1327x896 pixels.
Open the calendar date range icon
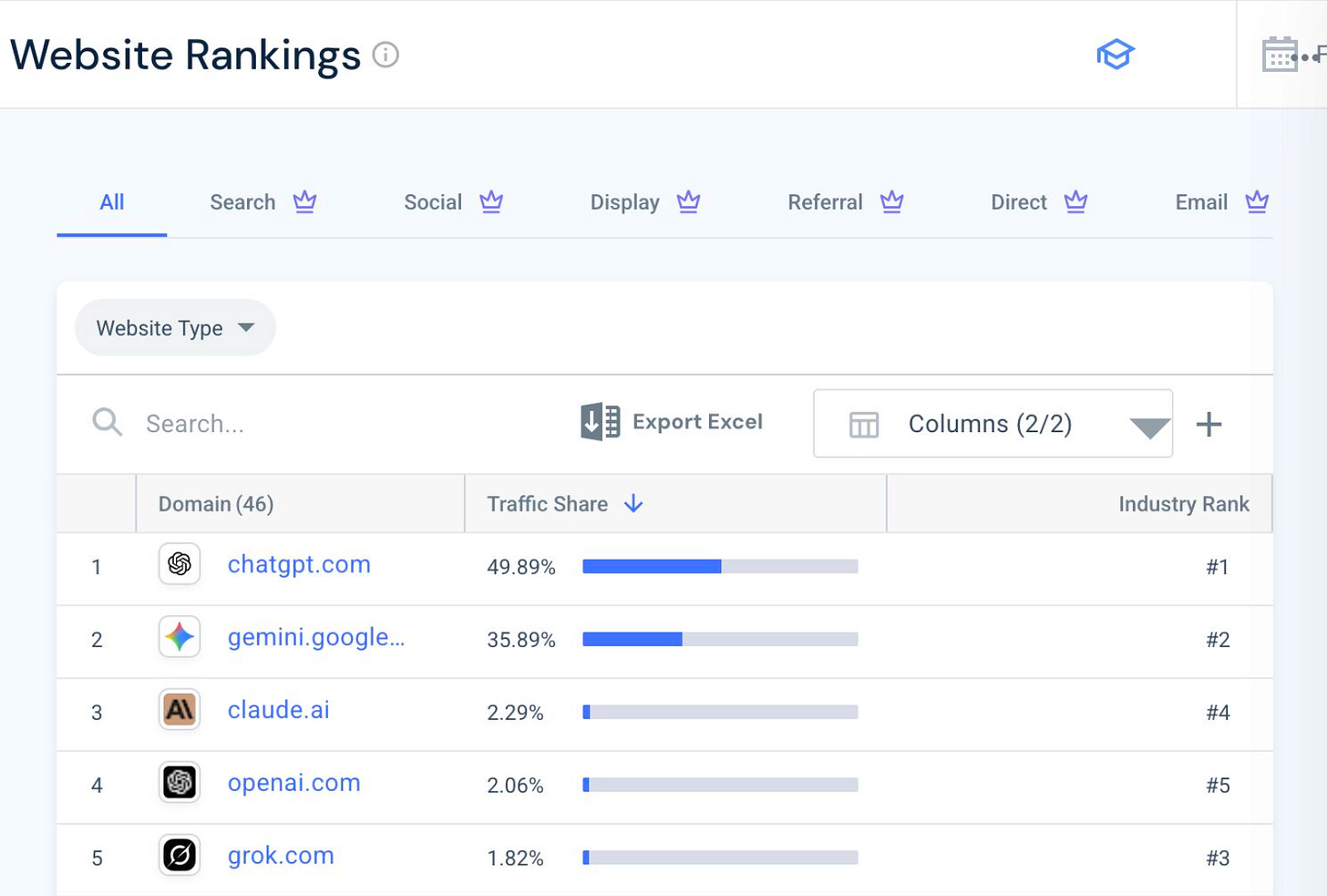click(x=1280, y=55)
